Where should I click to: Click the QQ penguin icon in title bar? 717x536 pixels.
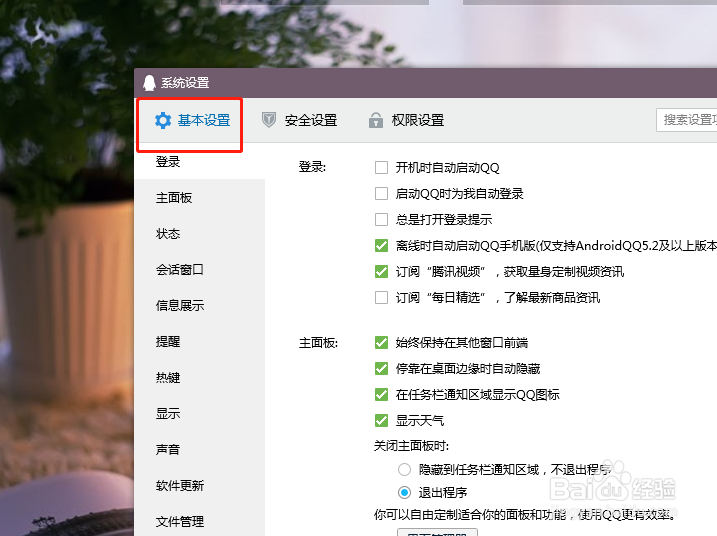point(149,83)
